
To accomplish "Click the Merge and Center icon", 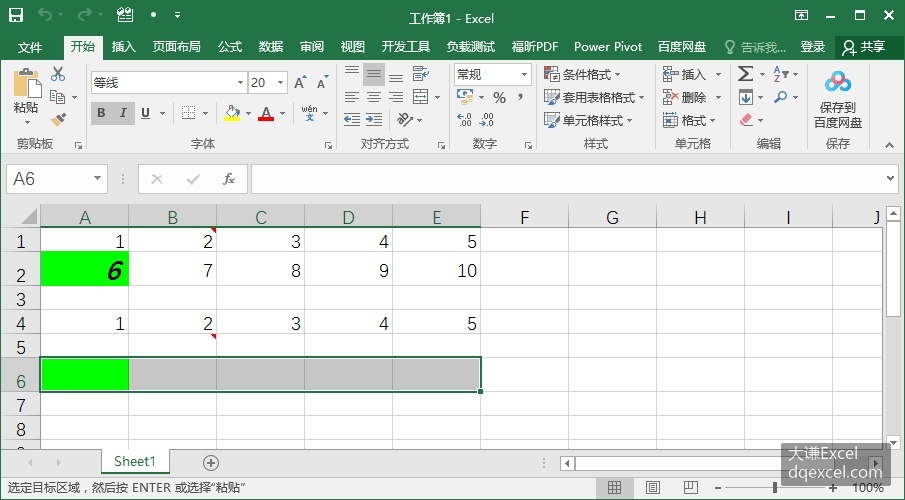I will click(x=421, y=97).
